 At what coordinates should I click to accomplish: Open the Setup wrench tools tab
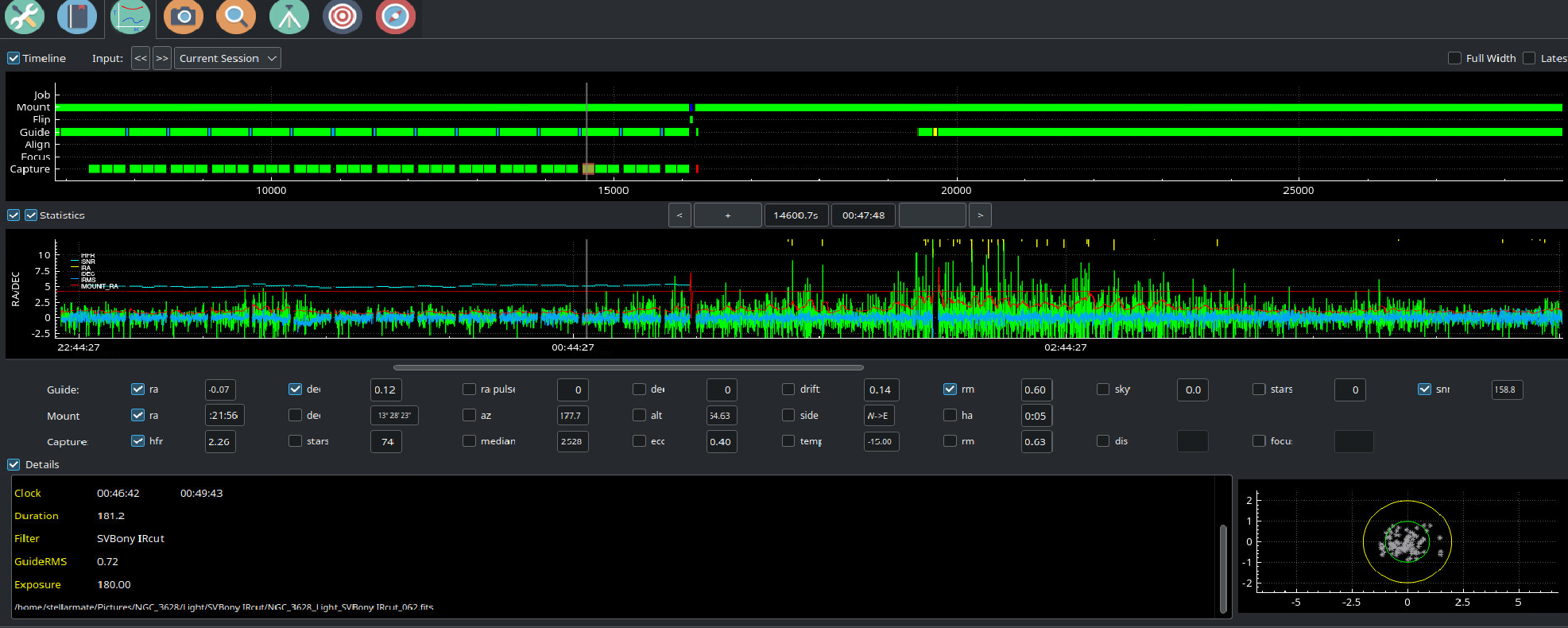25,17
